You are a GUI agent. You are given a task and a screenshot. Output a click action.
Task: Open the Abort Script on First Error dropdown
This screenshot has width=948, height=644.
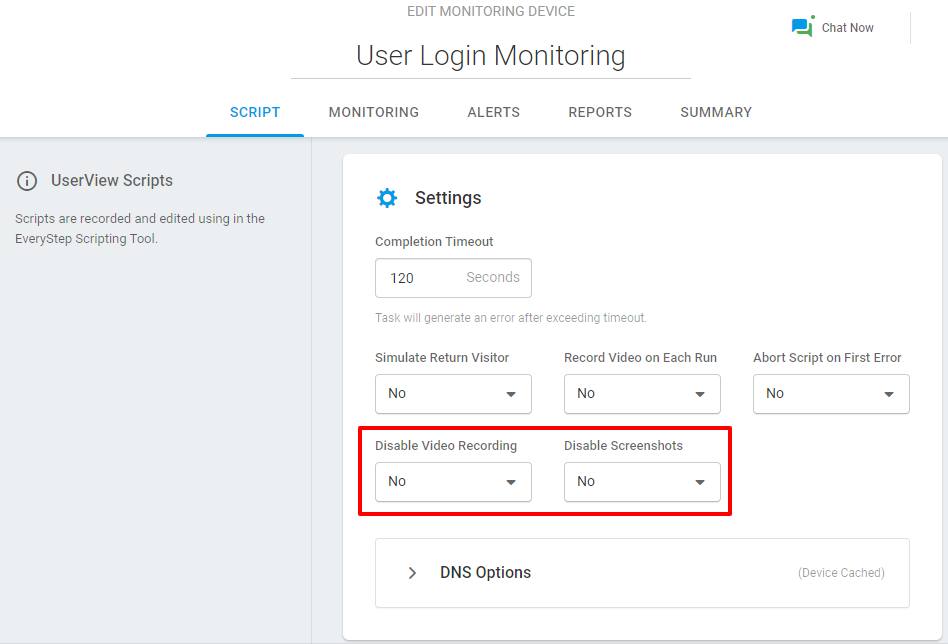pos(831,394)
